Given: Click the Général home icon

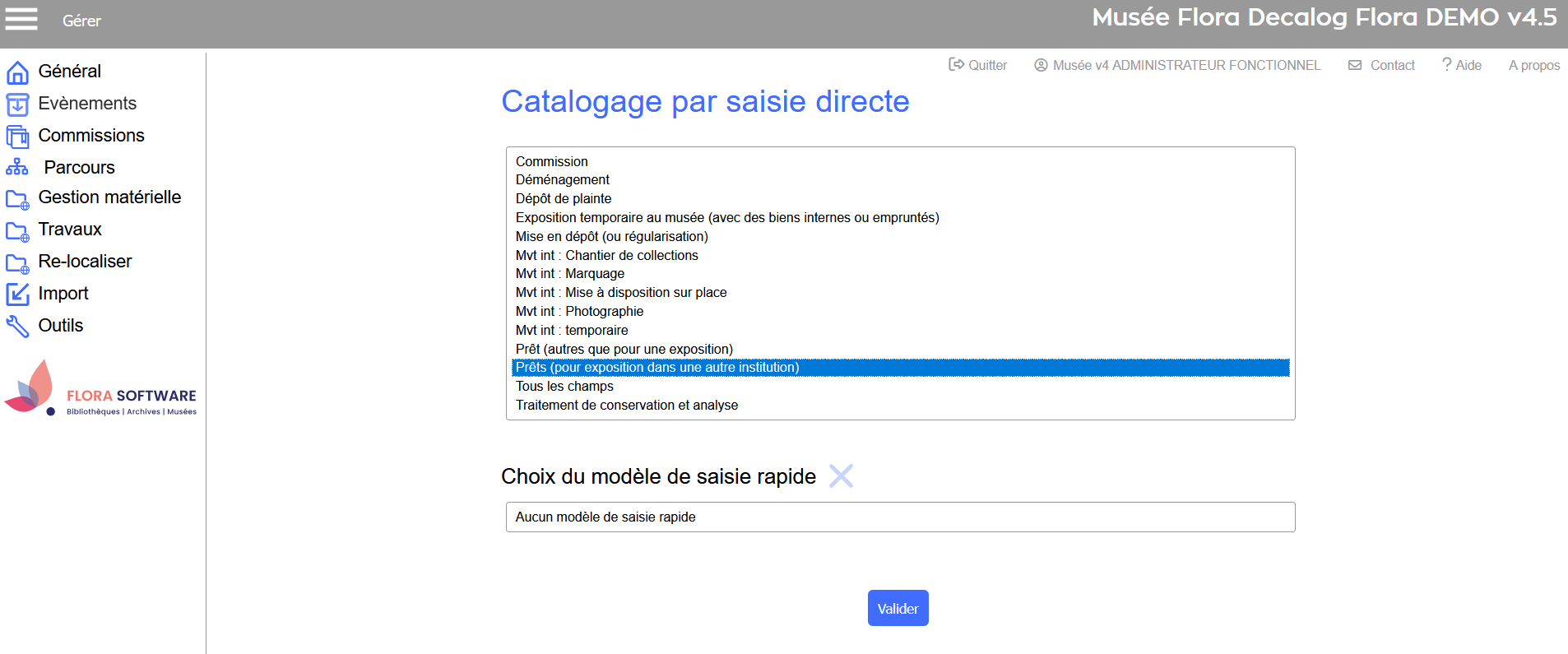Looking at the screenshot, I should pyautogui.click(x=17, y=72).
